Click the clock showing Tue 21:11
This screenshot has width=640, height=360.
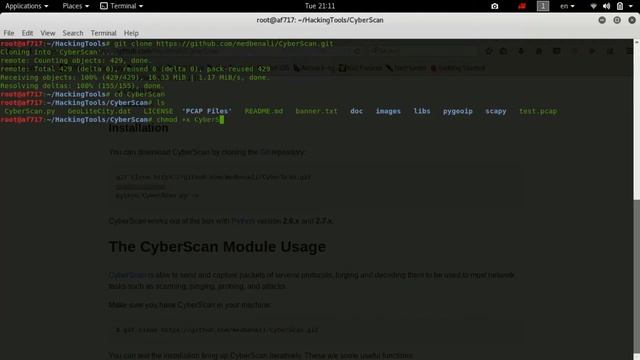pyautogui.click(x=320, y=6)
